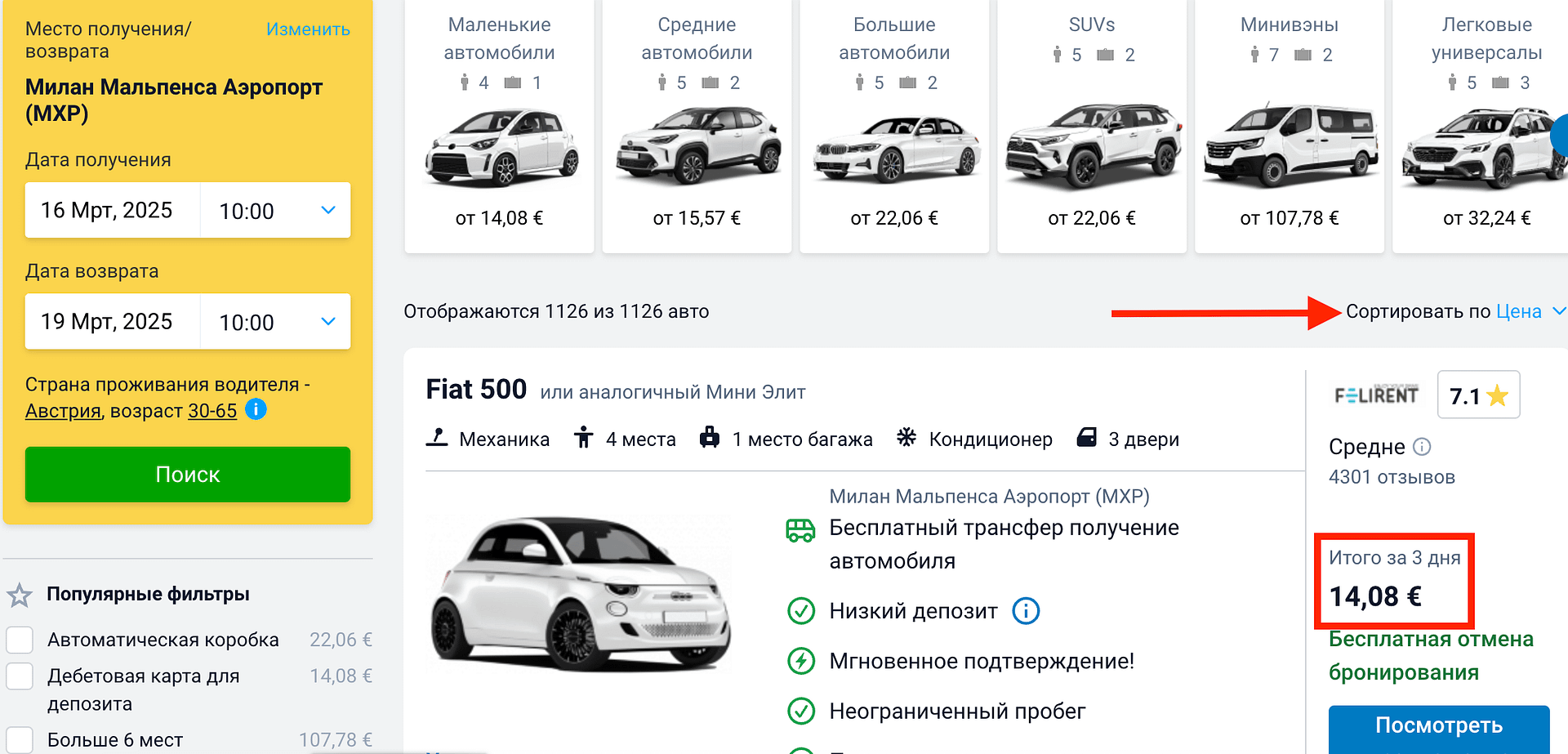The height and width of the screenshot is (754, 1568).
Task: Click the Изменить link
Action: click(308, 29)
